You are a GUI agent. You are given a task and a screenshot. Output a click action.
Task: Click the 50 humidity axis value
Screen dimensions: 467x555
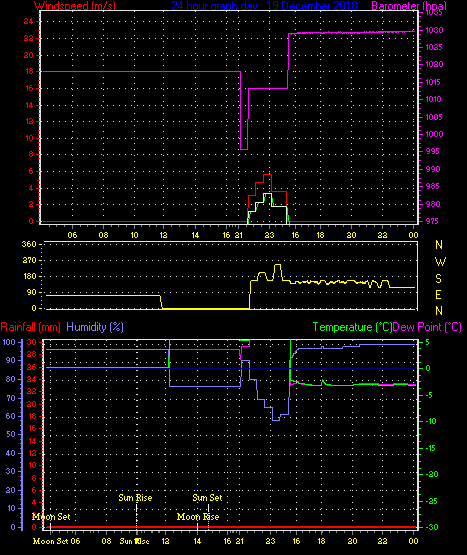tap(11, 434)
